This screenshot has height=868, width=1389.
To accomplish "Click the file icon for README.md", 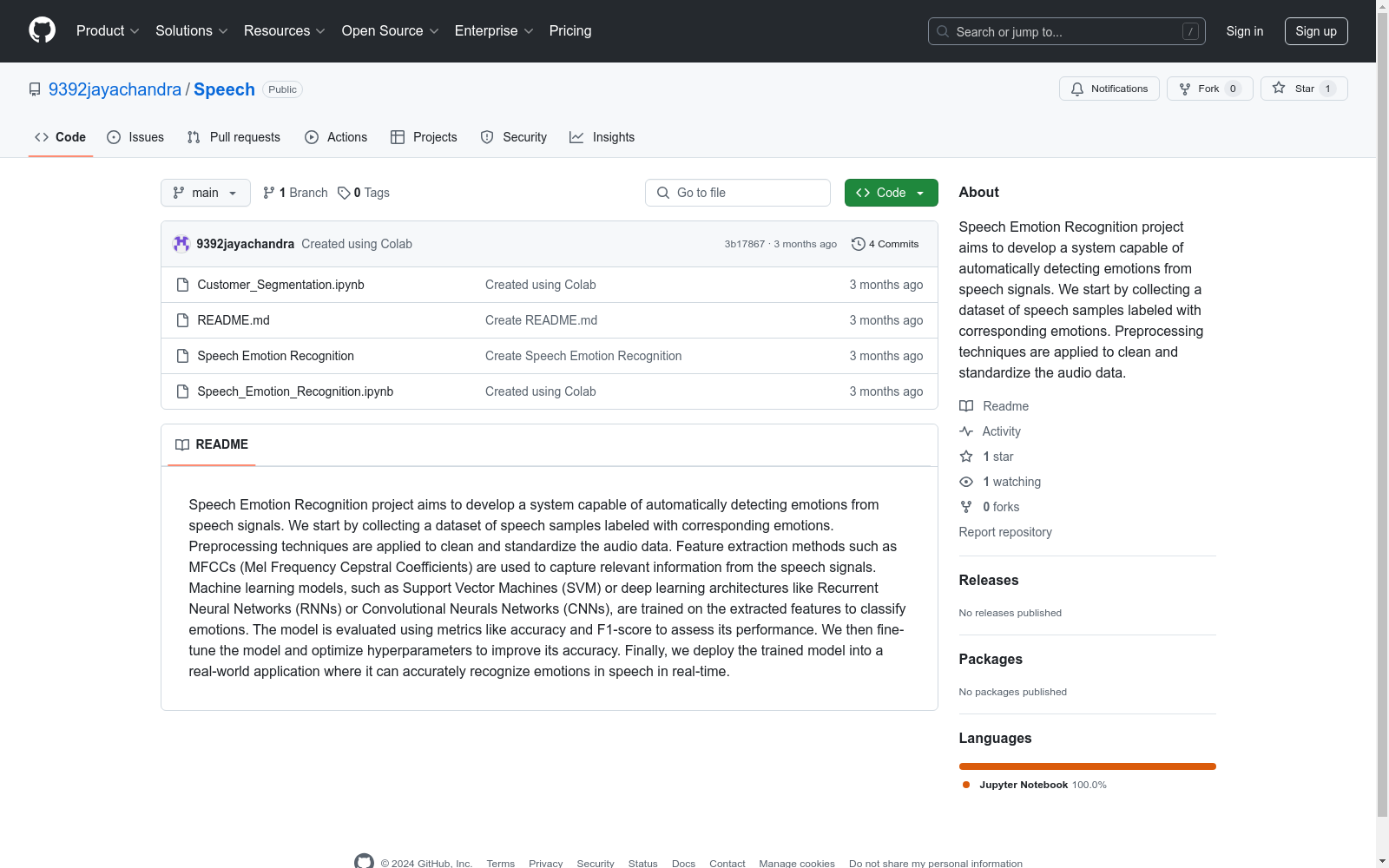I will click(x=182, y=320).
